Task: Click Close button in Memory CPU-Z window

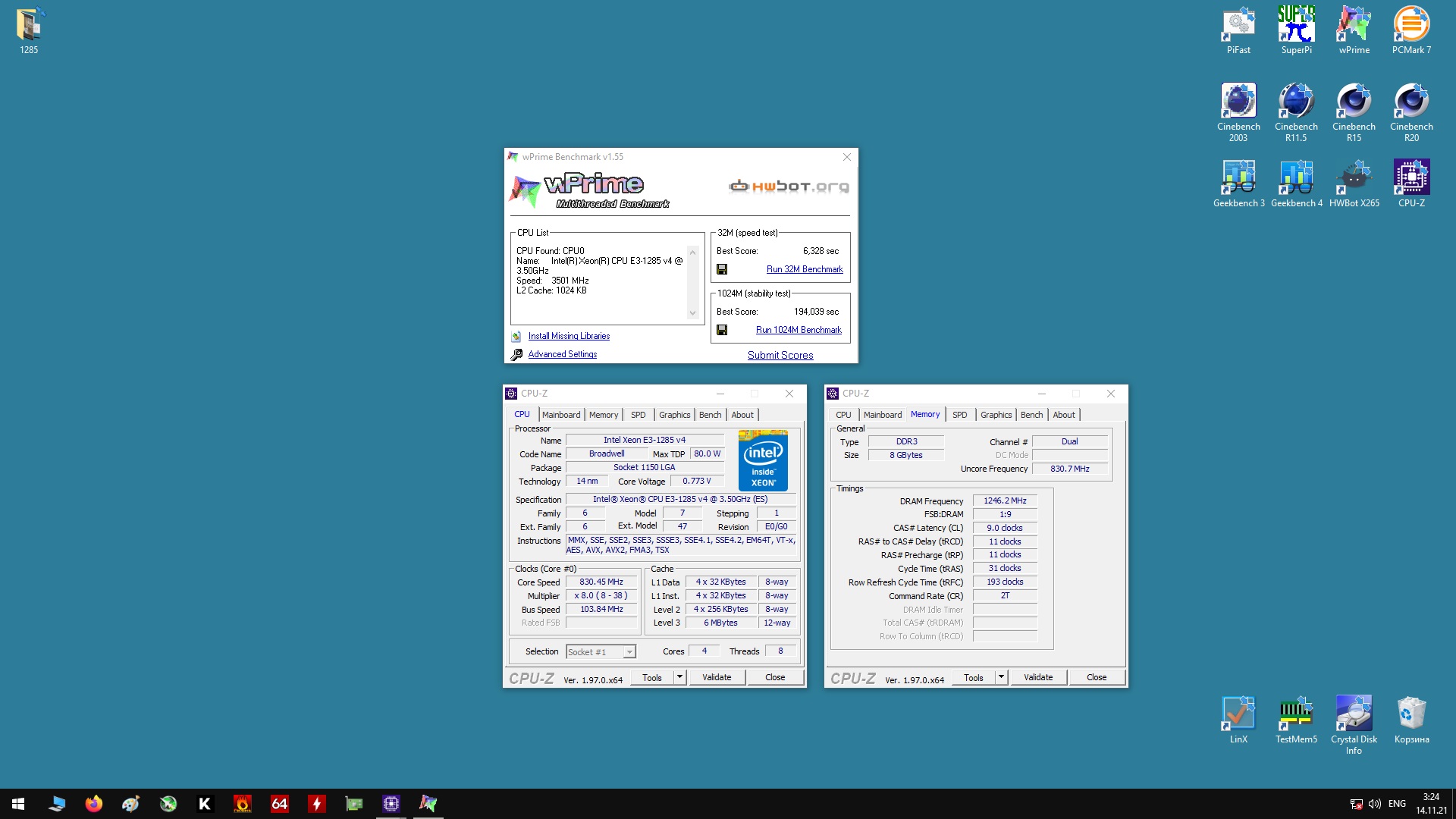Action: tap(1097, 677)
